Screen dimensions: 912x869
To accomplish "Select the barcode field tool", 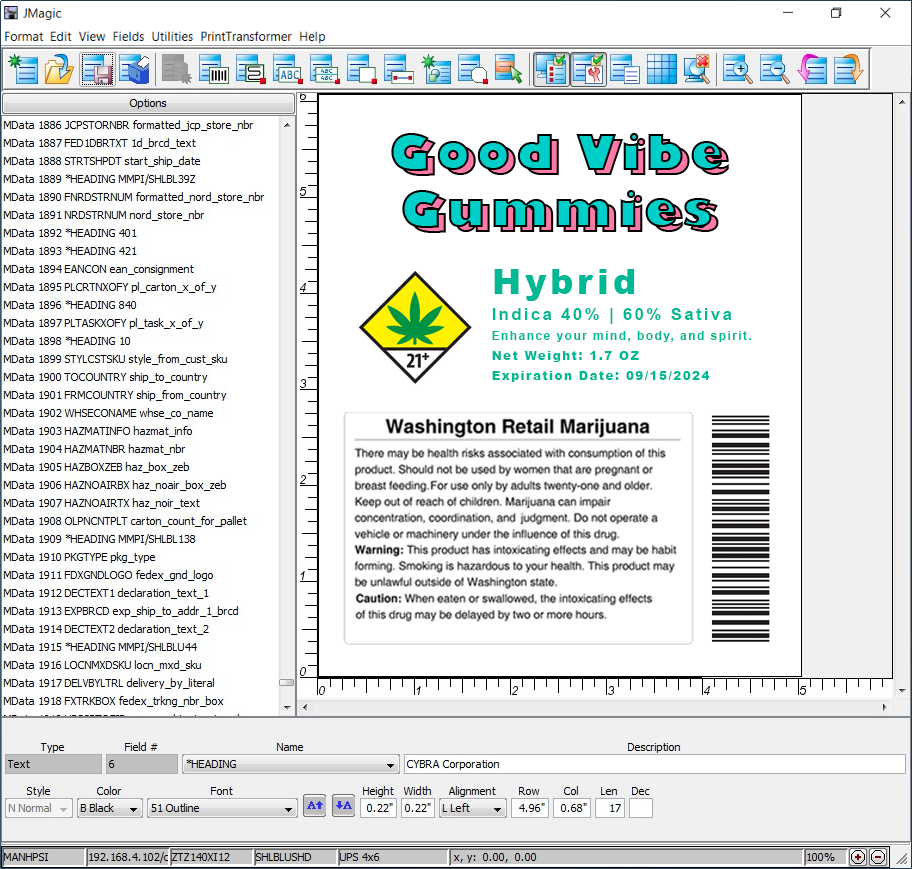I will (x=215, y=70).
